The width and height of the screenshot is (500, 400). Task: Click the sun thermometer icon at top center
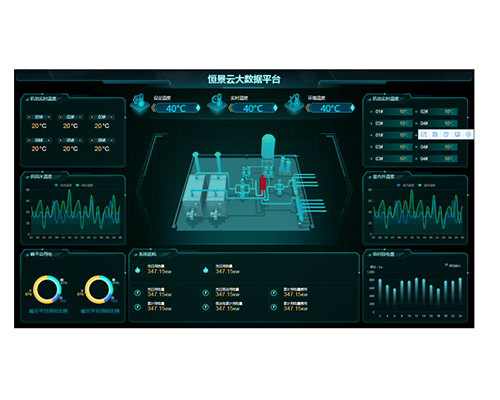[294, 102]
